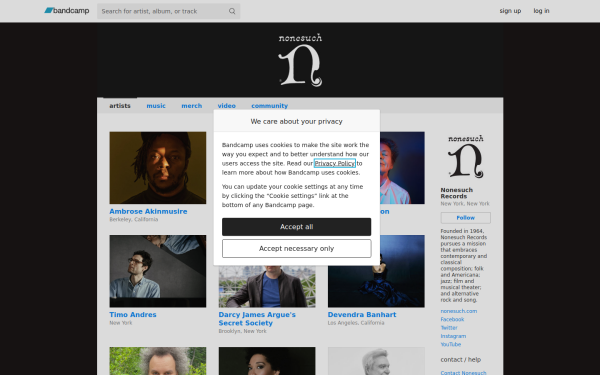Viewport: 600px width, 375px height.
Task: Accept all cookies
Action: (297, 227)
